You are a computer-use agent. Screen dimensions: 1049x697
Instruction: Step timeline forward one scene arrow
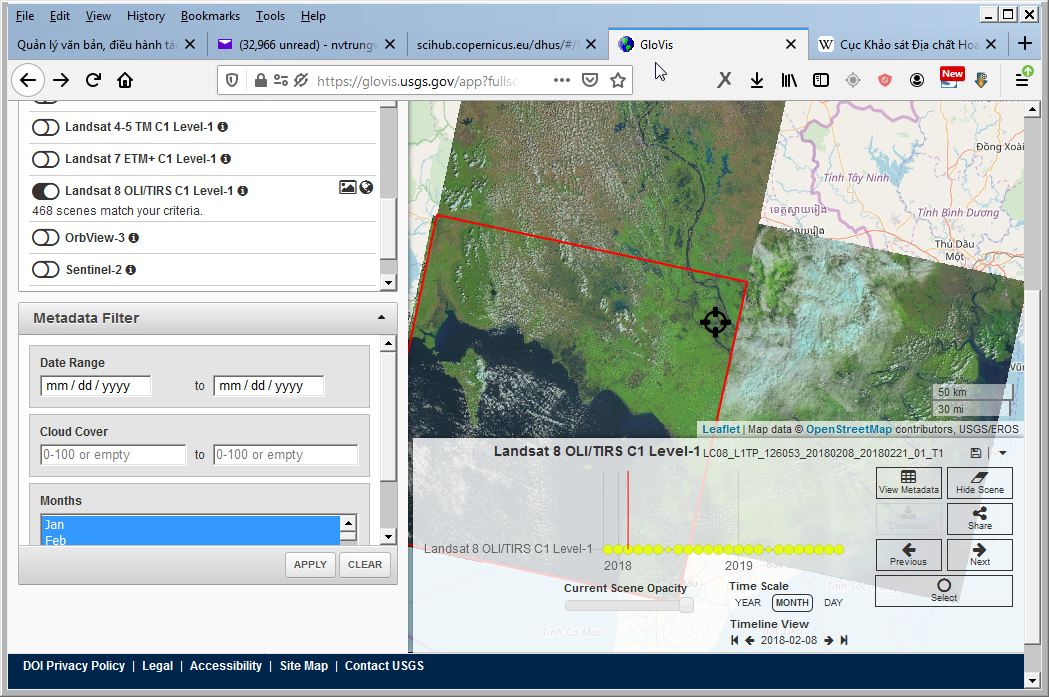(x=829, y=640)
